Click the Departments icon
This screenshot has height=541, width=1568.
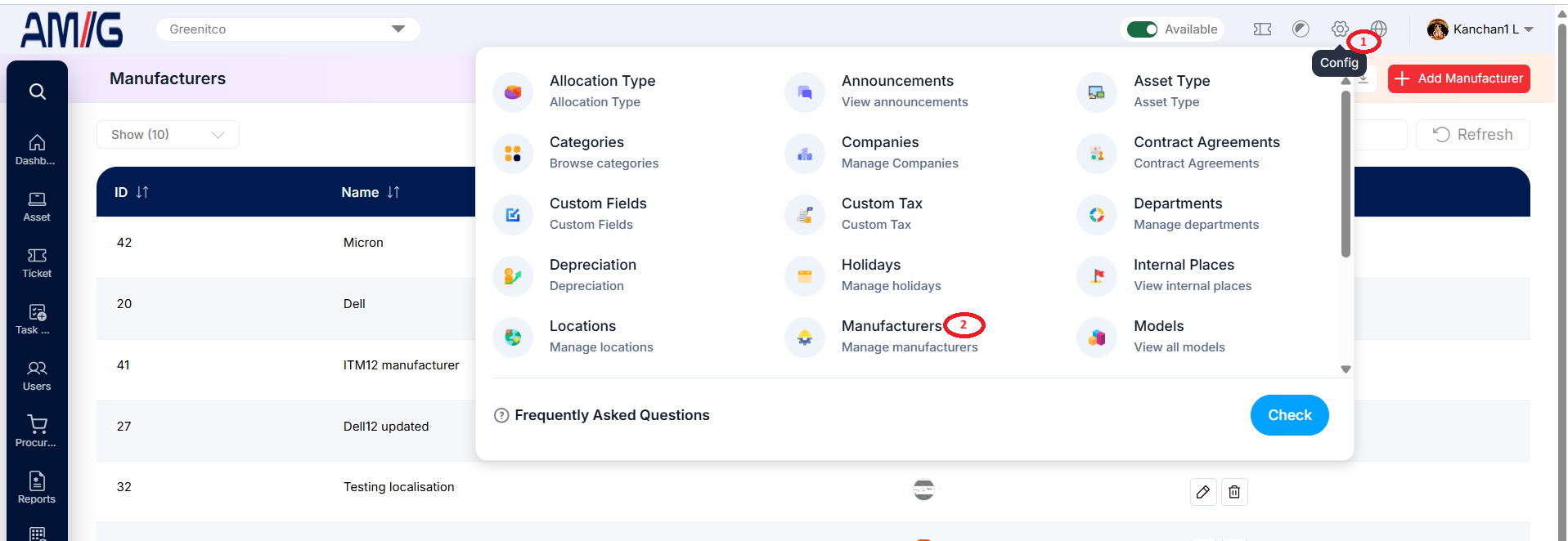[x=1097, y=215]
